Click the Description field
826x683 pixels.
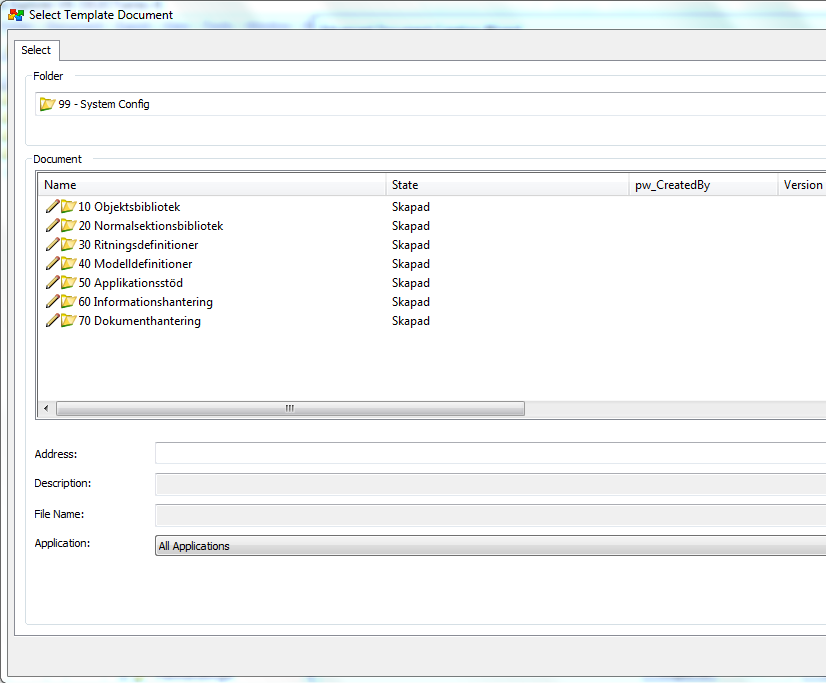click(490, 484)
